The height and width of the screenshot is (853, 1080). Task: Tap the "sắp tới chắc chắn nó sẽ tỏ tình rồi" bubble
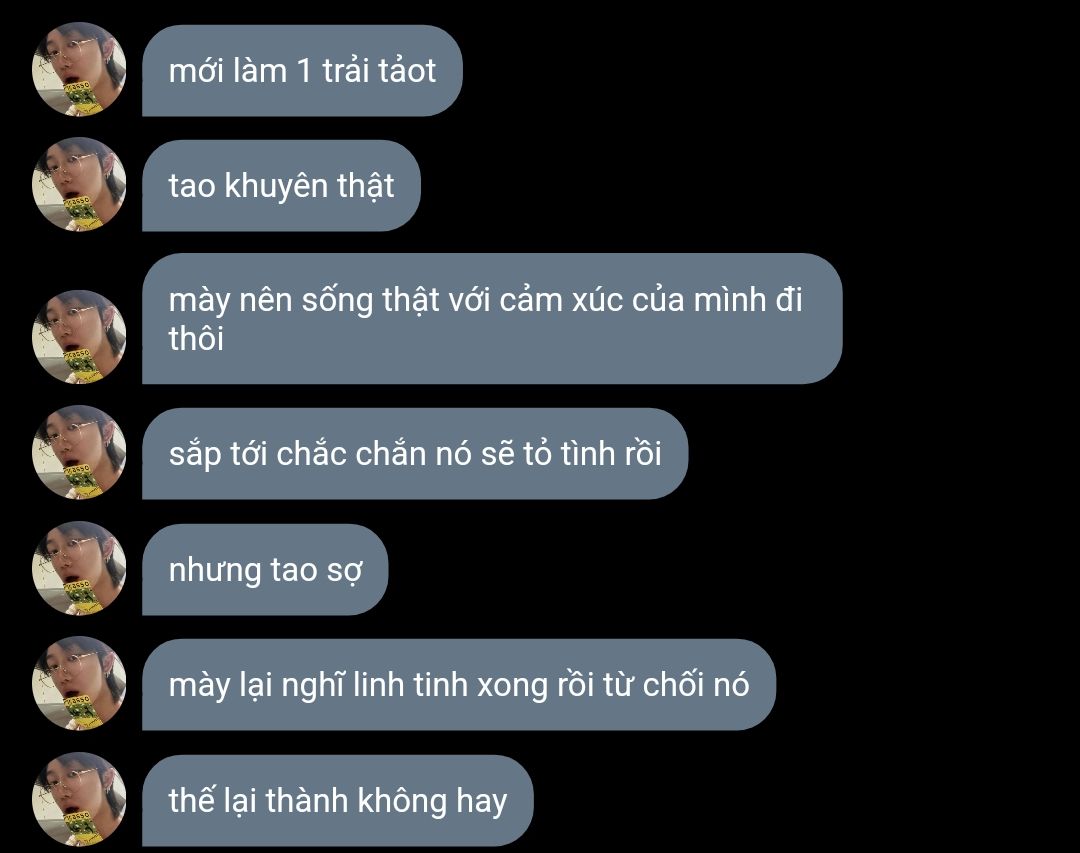[415, 454]
